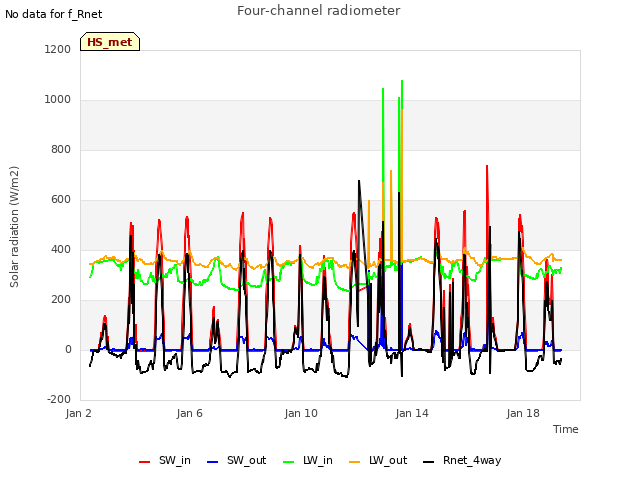The image size is (640, 480).
Task: Toggle the LW_in legend entry
Action: click(x=308, y=460)
